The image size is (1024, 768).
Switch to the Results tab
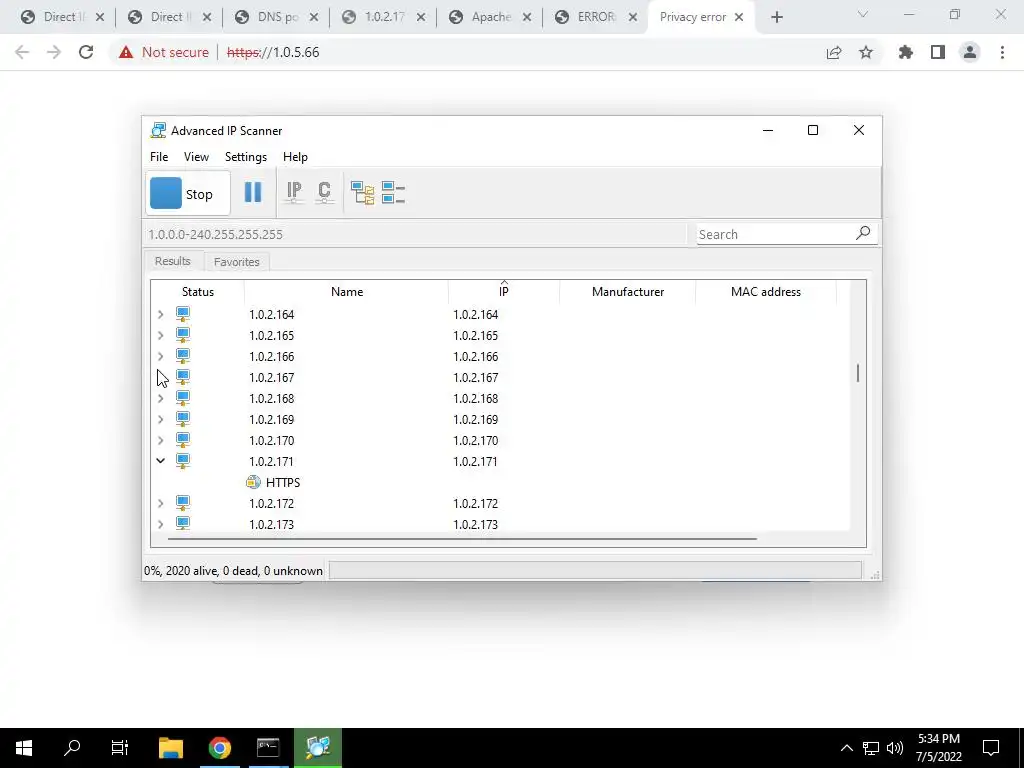pos(172,261)
